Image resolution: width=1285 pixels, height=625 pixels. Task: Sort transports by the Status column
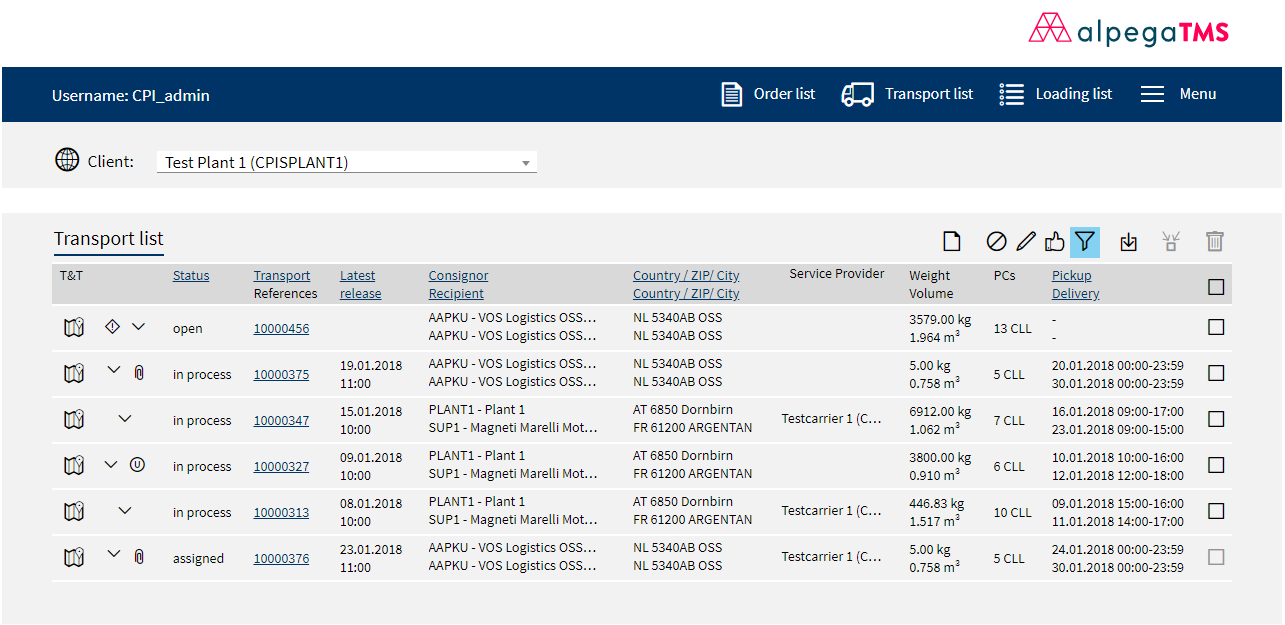[190, 275]
